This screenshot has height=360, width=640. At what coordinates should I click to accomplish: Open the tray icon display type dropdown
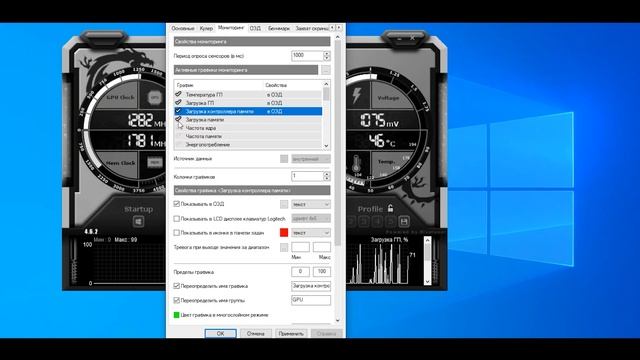point(311,233)
